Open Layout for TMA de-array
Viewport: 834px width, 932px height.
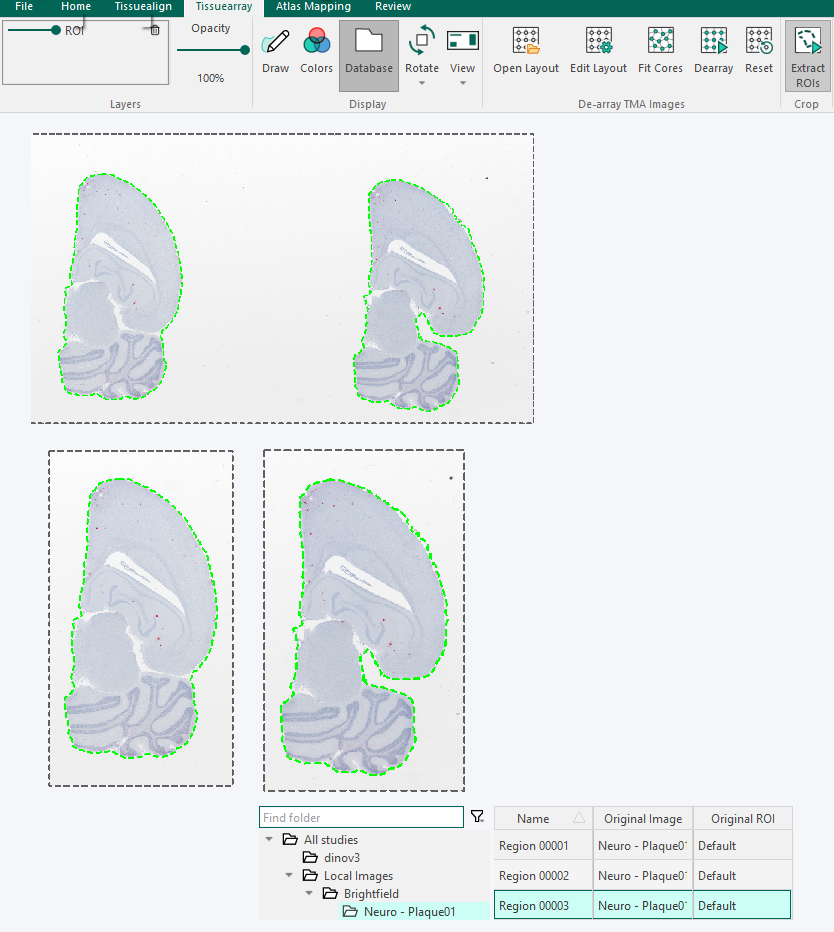click(x=525, y=52)
